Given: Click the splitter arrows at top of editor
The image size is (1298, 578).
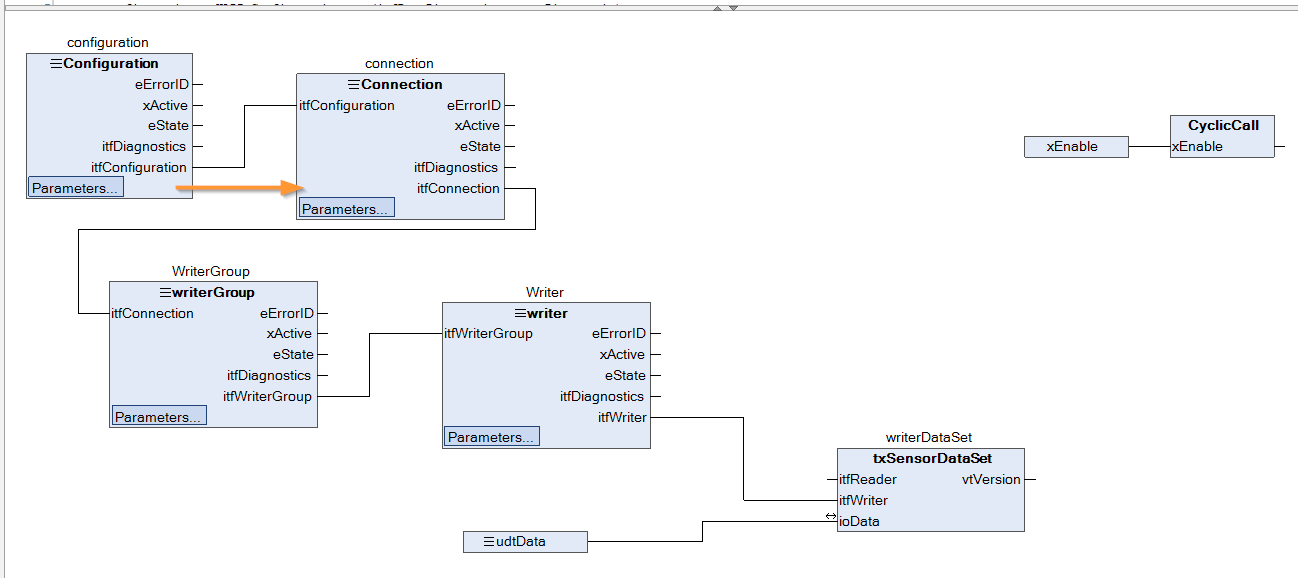Looking at the screenshot, I should [725, 7].
